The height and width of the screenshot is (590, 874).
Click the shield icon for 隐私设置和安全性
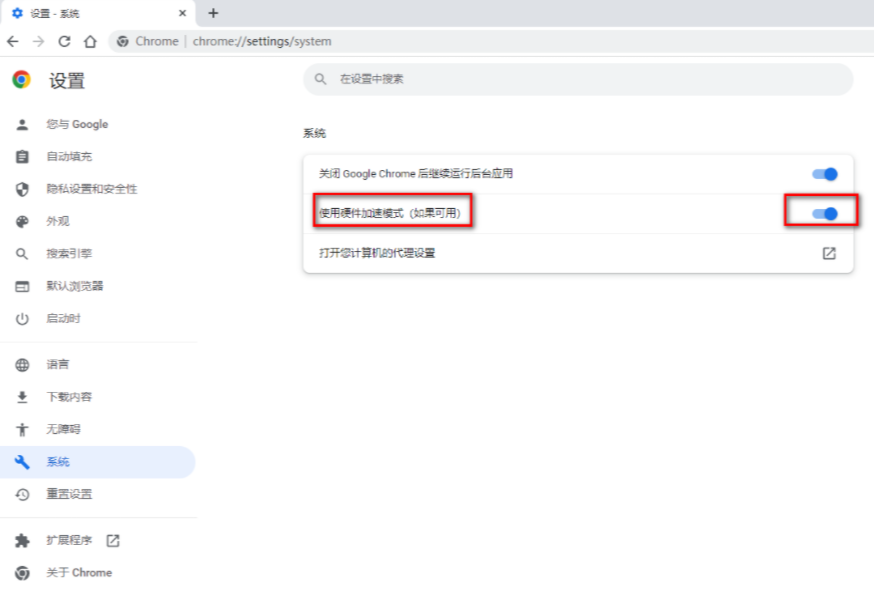(22, 189)
